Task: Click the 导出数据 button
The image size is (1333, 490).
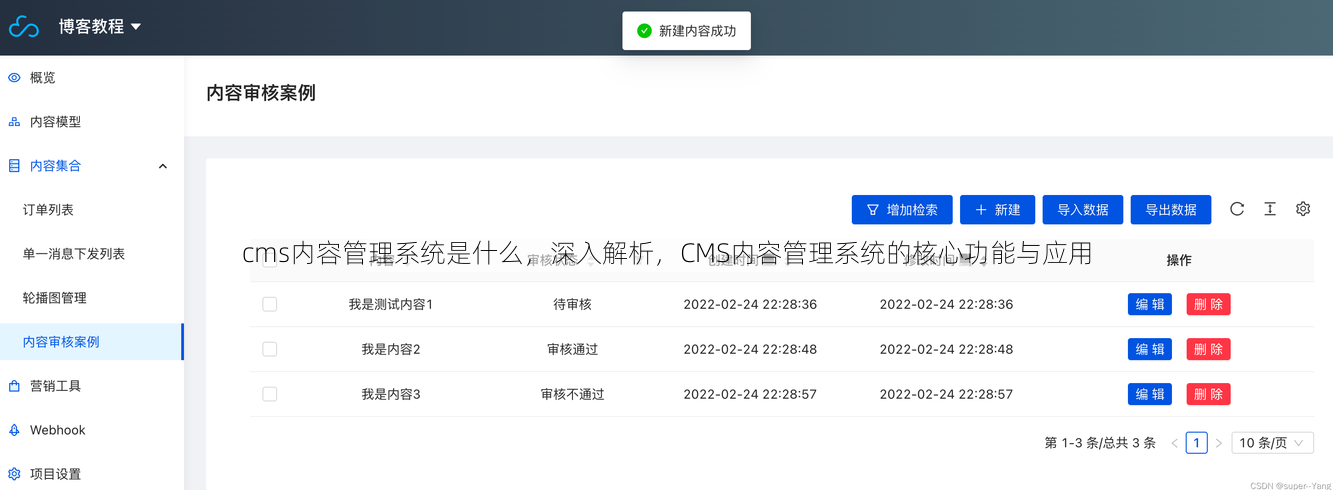Action: point(1171,210)
